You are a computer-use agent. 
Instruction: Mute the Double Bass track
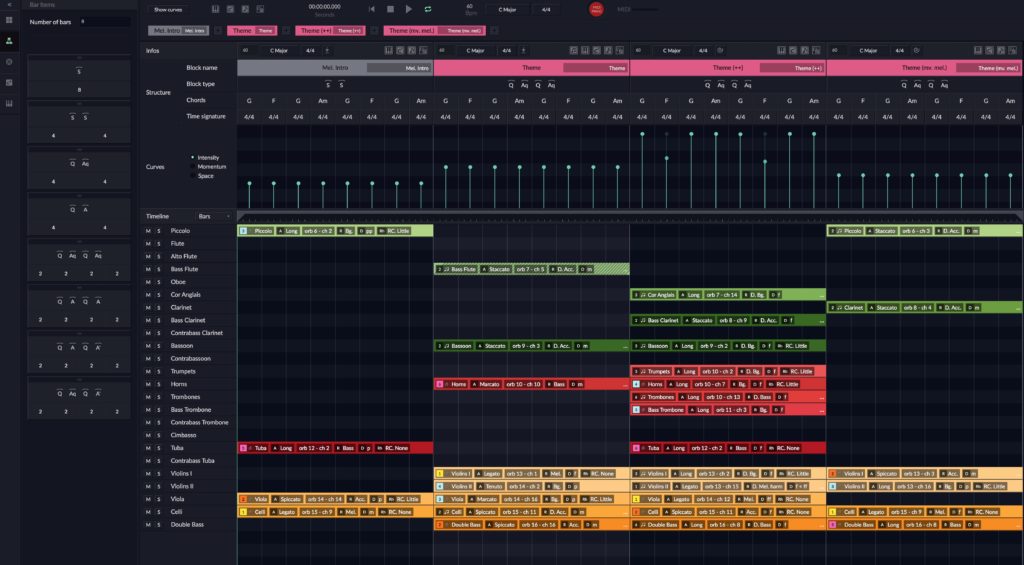tap(148, 525)
